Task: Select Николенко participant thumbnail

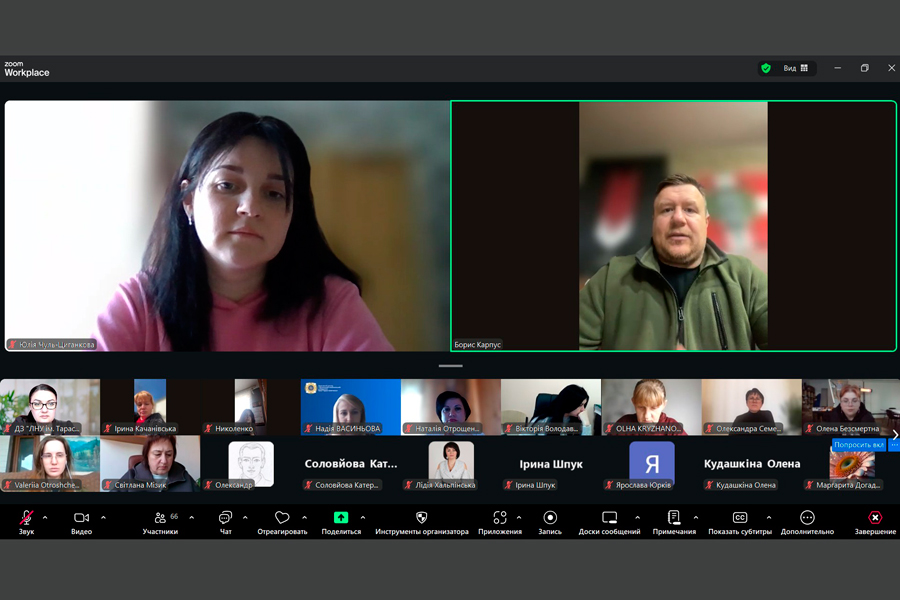Action: [250, 407]
